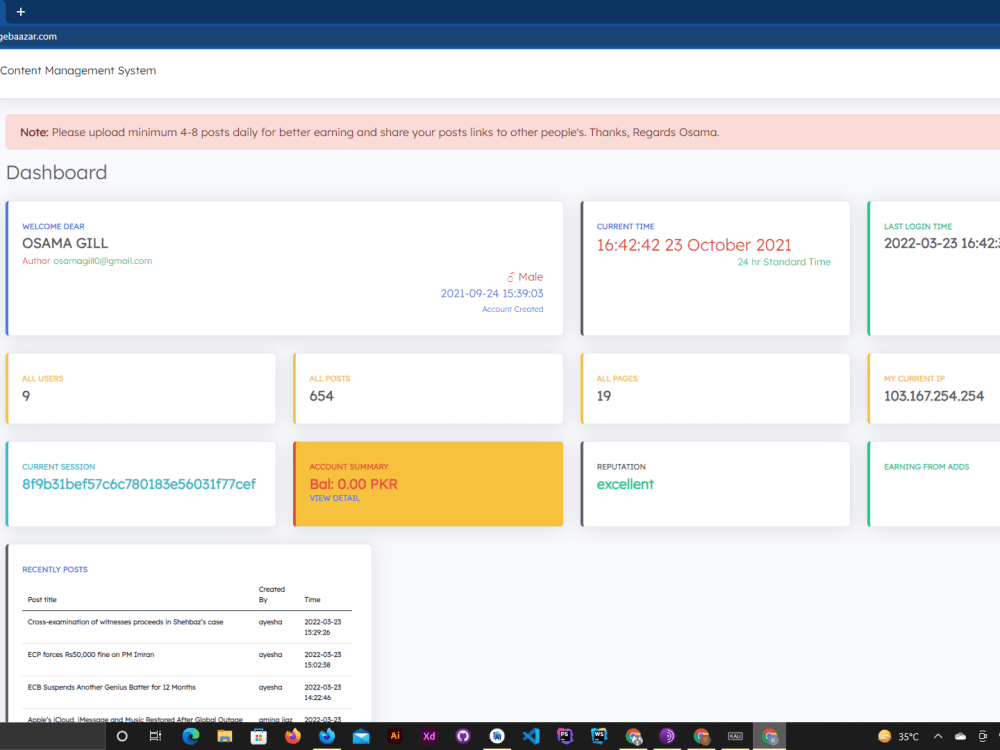Image resolution: width=1000 pixels, height=750 pixels.
Task: Open a new browser tab
Action: click(x=22, y=14)
